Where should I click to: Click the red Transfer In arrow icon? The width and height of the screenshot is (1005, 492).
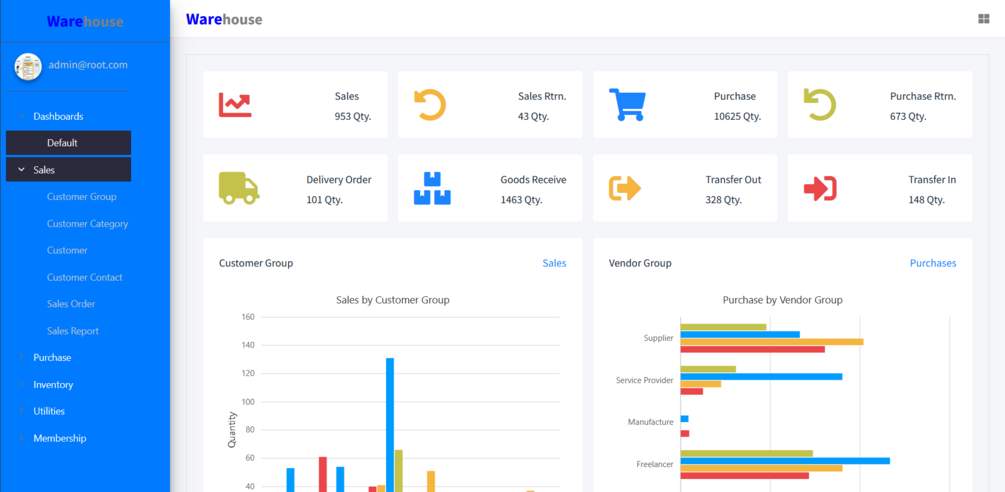[x=820, y=188]
